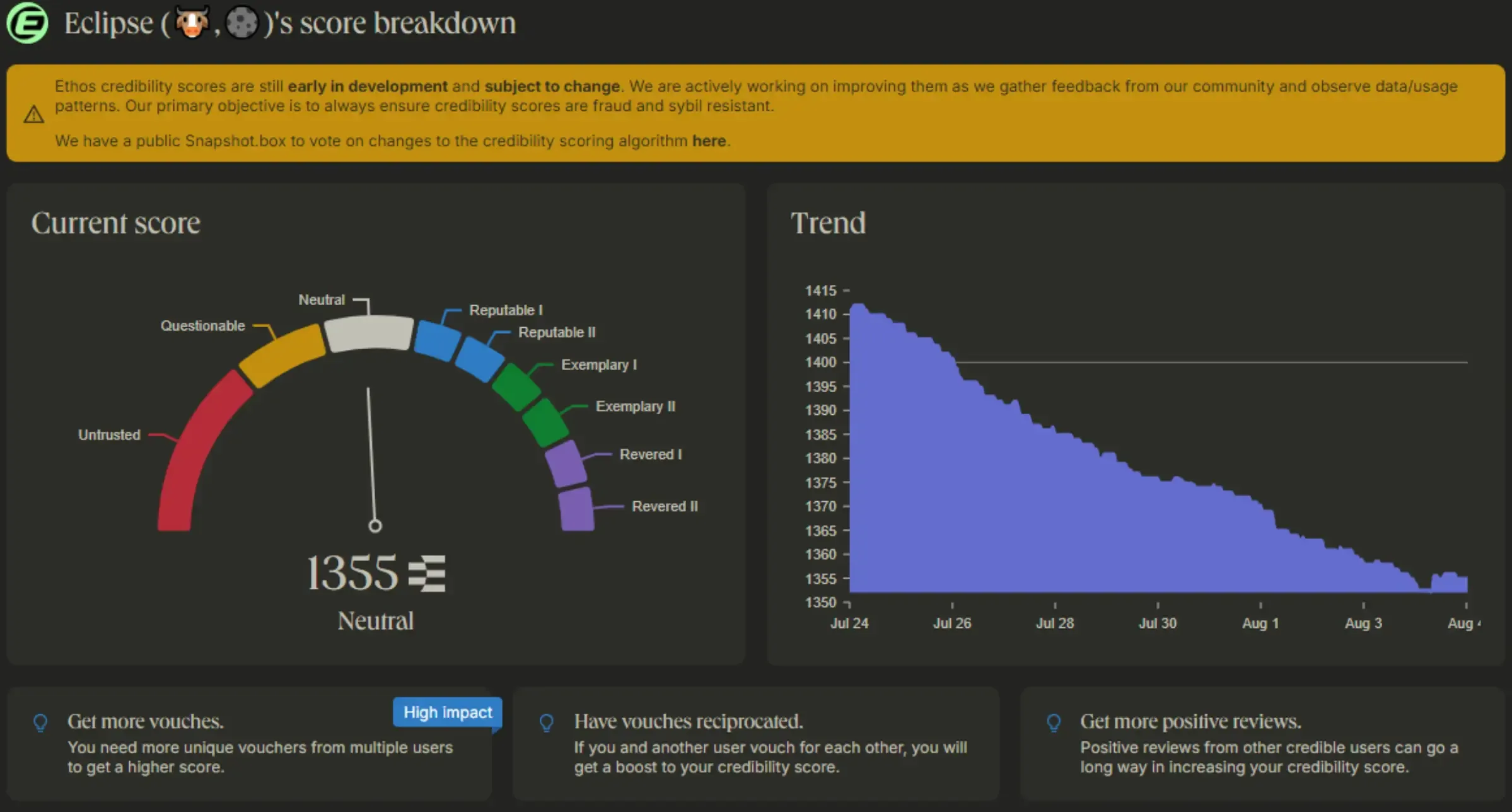Click the cow emoji avatar in title
The image size is (1512, 812).
pos(192,23)
